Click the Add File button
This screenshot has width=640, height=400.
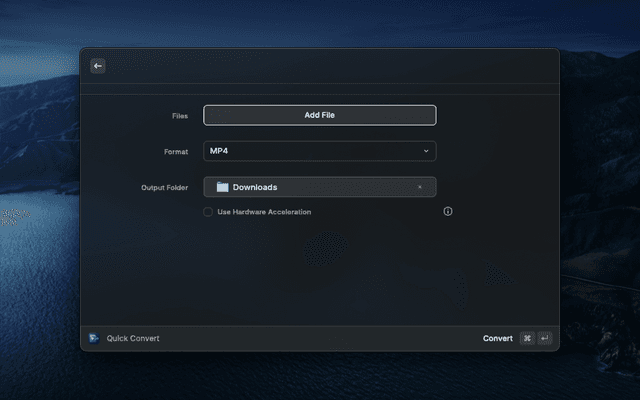tap(319, 115)
